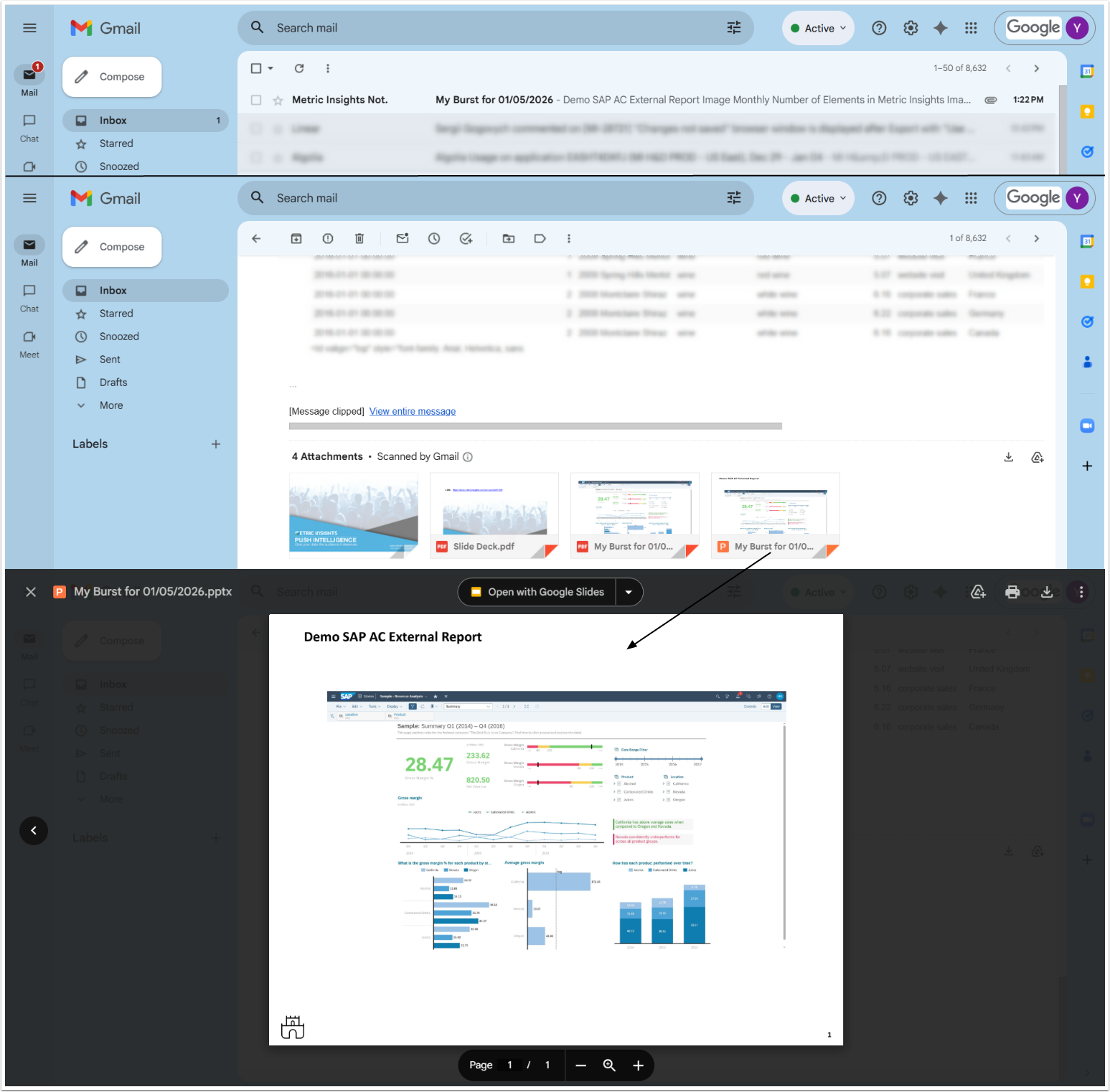Click Open with Google Slides button
The image size is (1110, 1092).
tap(537, 592)
